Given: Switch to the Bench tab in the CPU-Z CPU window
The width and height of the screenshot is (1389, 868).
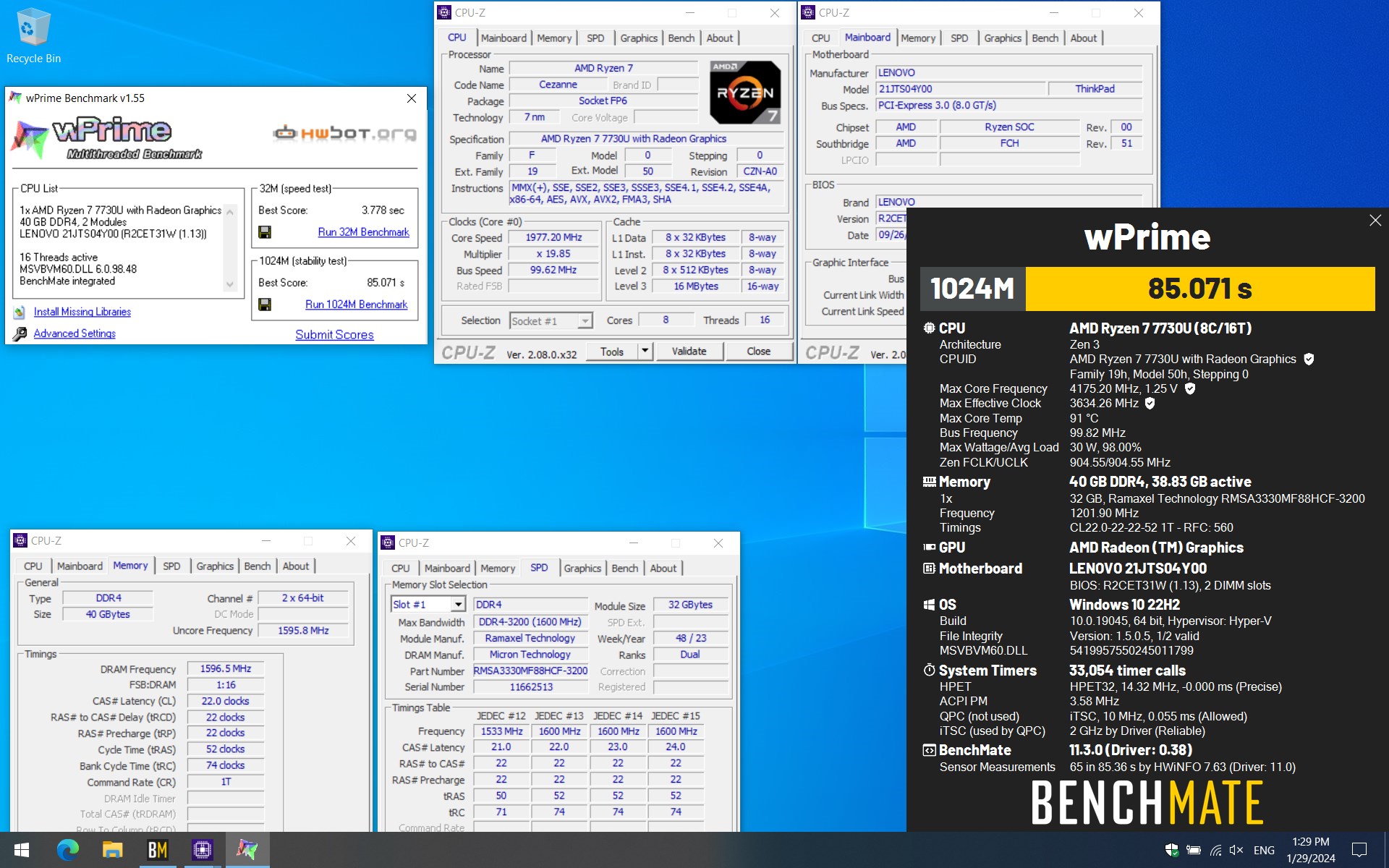Looking at the screenshot, I should click(x=681, y=38).
